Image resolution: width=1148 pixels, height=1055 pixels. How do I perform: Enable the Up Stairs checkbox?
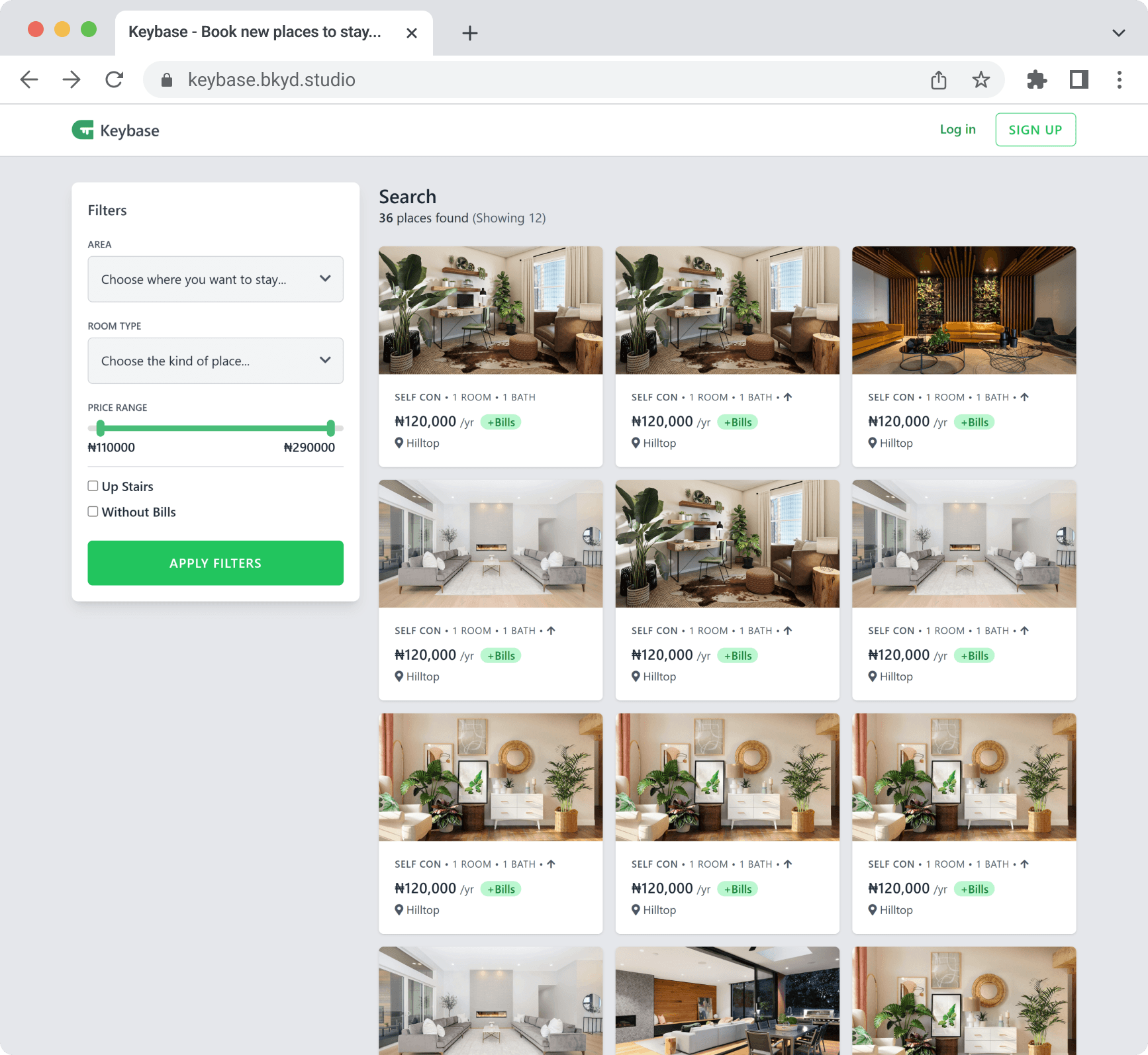[x=93, y=486]
